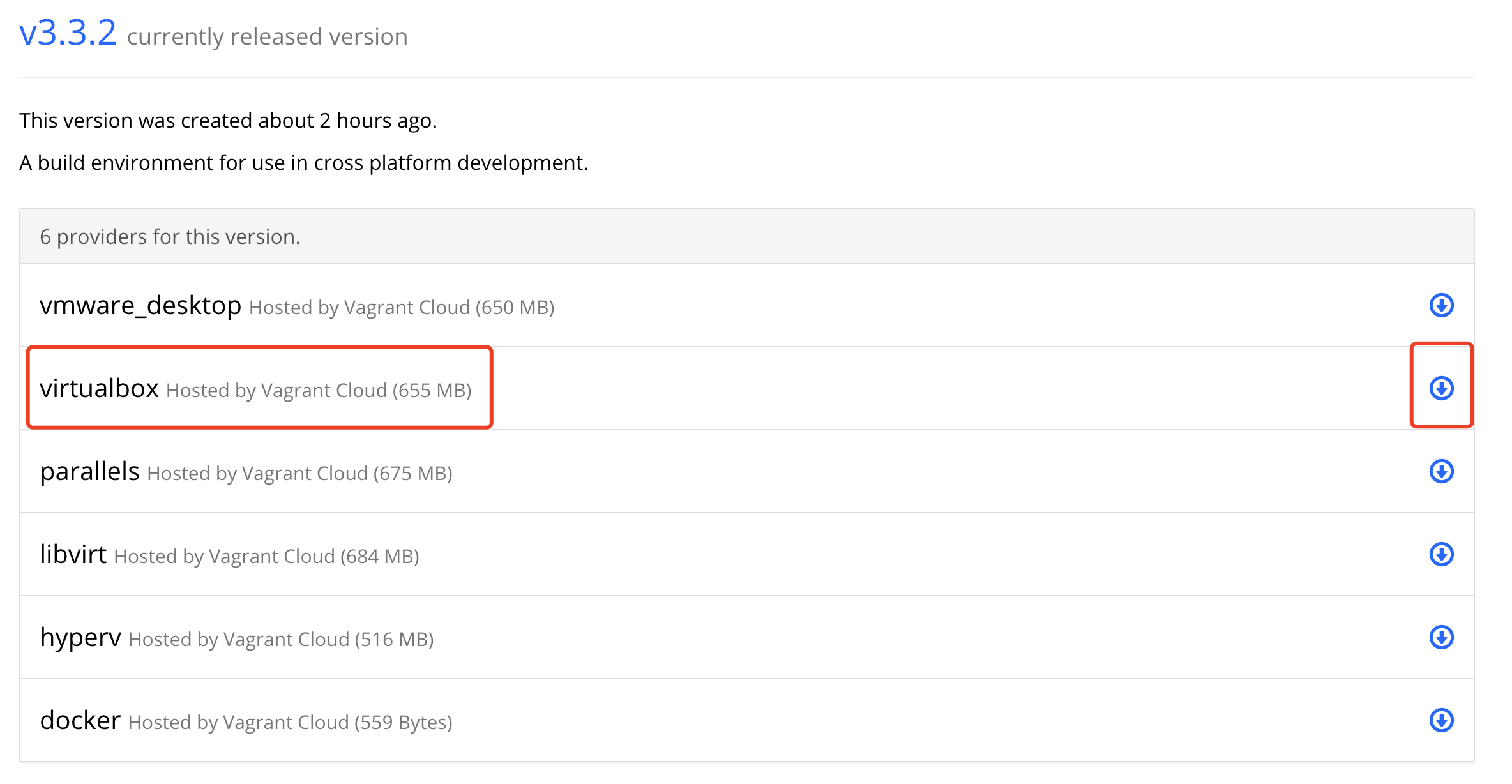Click the docker download arrow icon

(x=1441, y=720)
